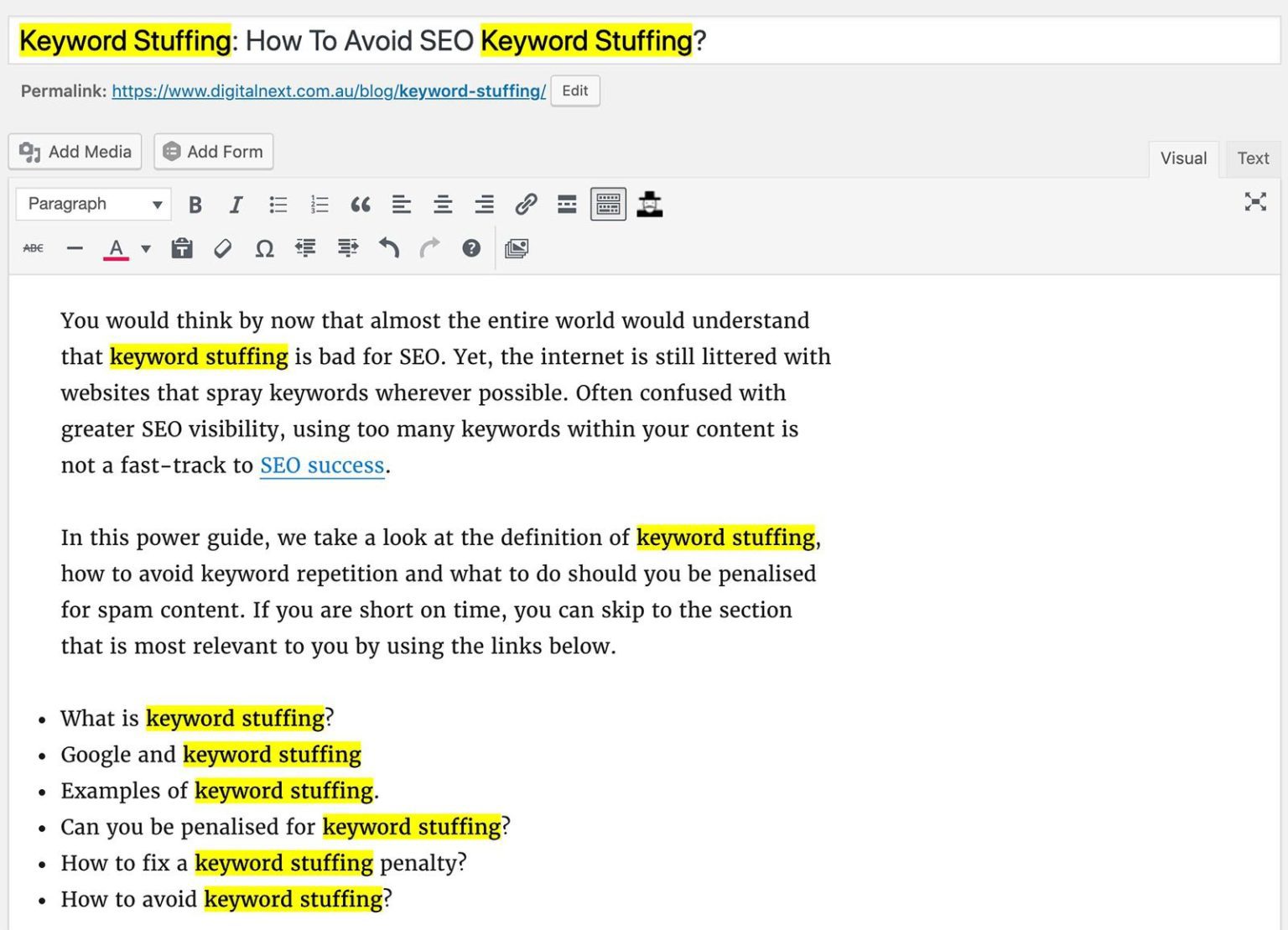This screenshot has width=1288, height=930.
Task: Switch to distraction-free fullscreen mode
Action: point(1254,202)
